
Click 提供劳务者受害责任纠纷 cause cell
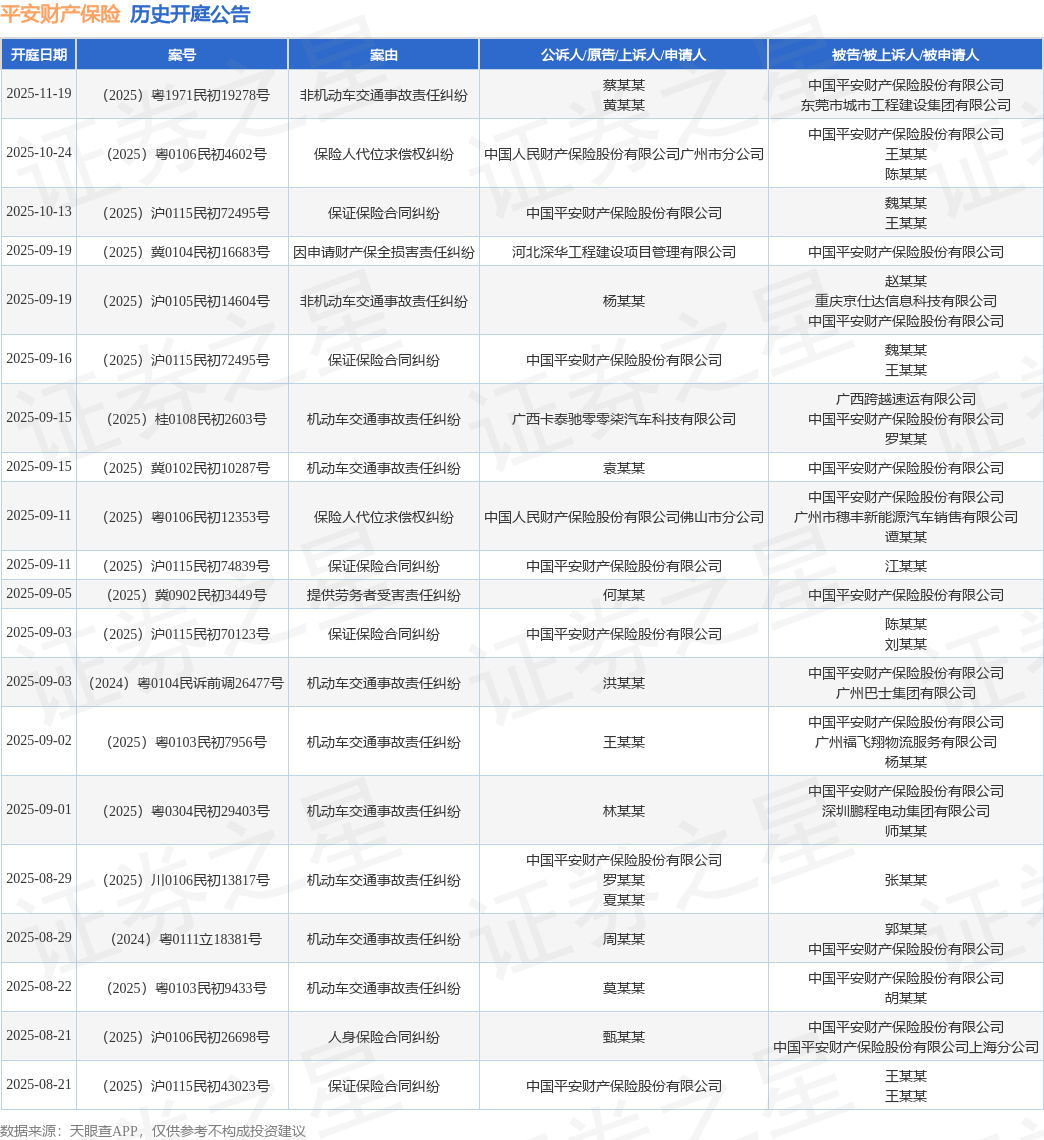[x=383, y=595]
